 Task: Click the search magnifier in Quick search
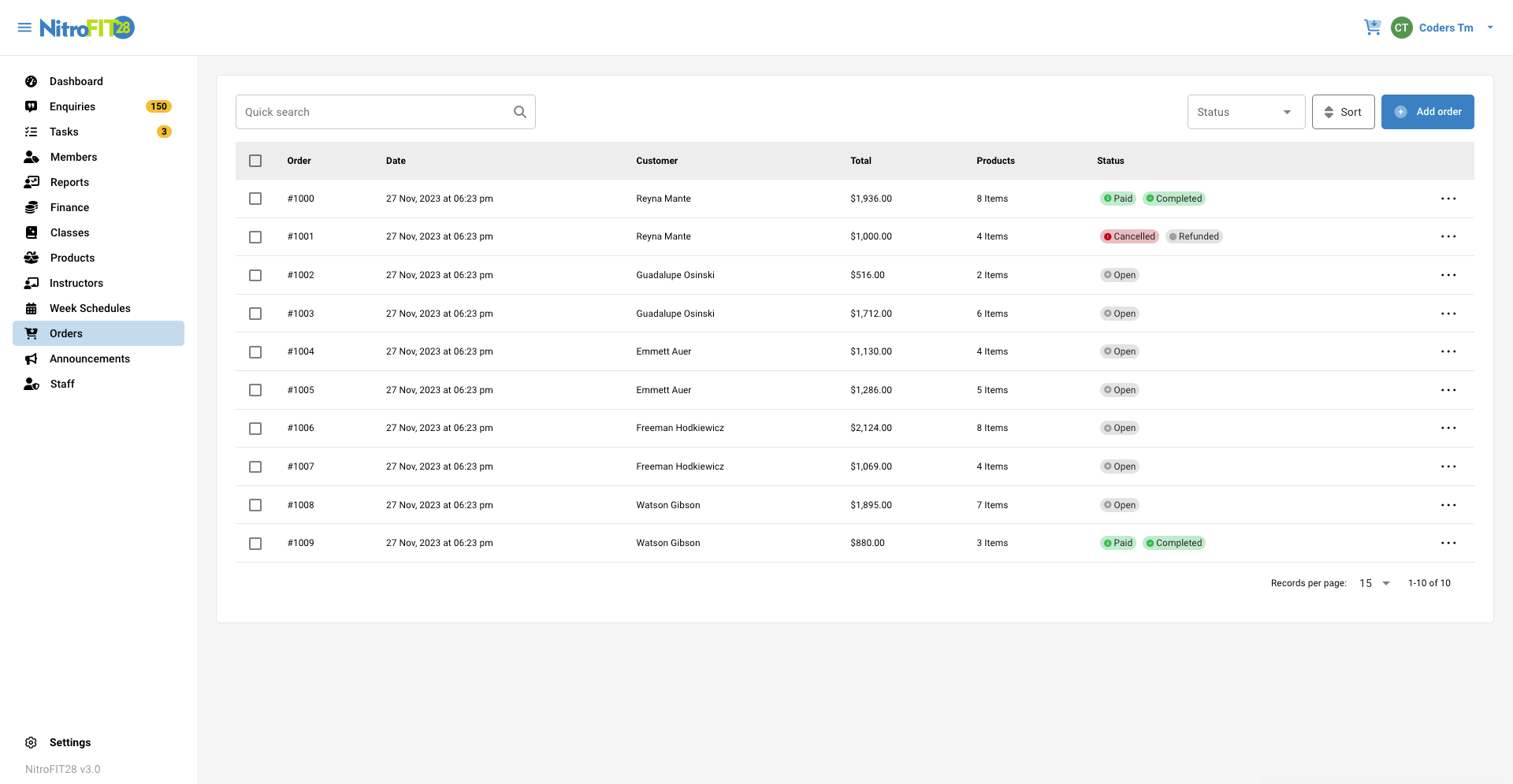(x=519, y=111)
